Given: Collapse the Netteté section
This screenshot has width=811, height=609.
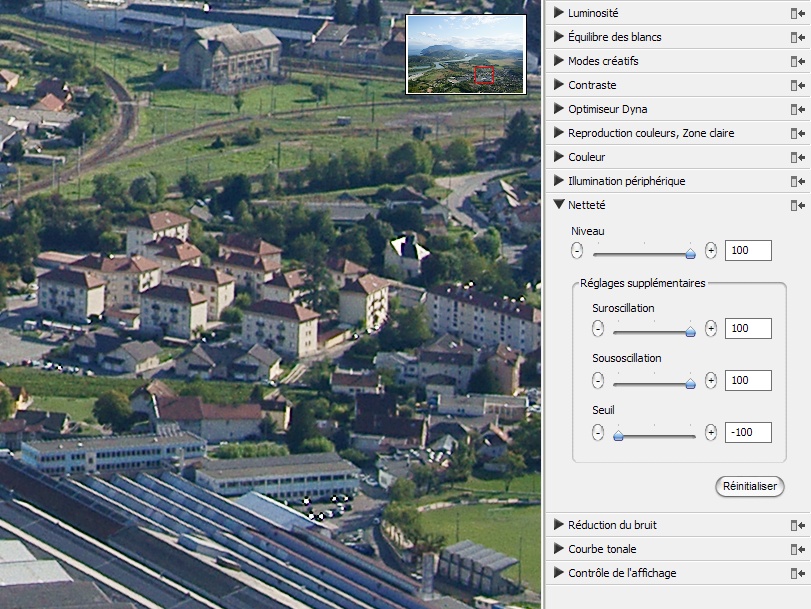Looking at the screenshot, I should click(x=558, y=205).
